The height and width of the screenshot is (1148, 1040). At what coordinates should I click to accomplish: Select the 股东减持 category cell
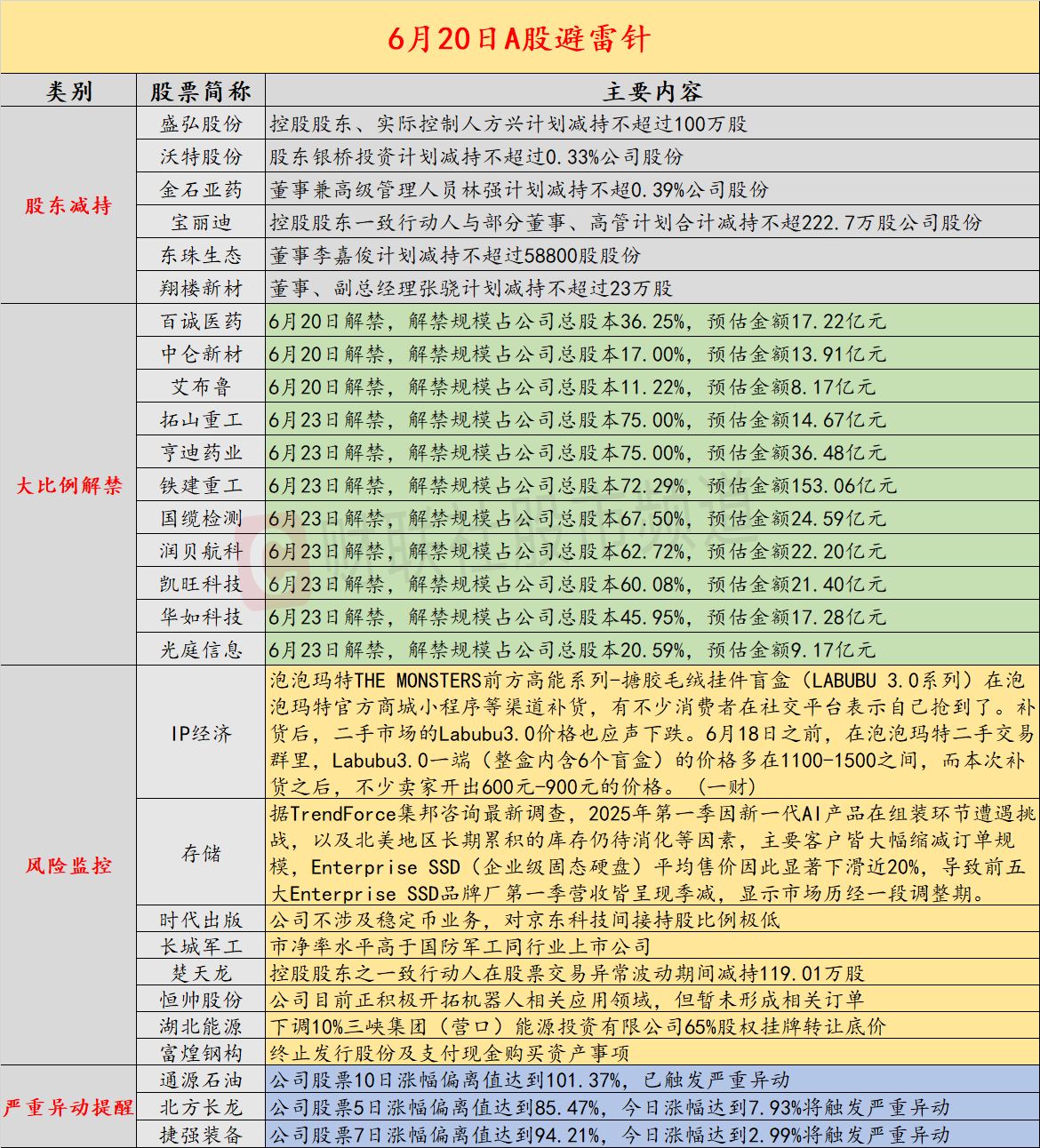click(68, 206)
